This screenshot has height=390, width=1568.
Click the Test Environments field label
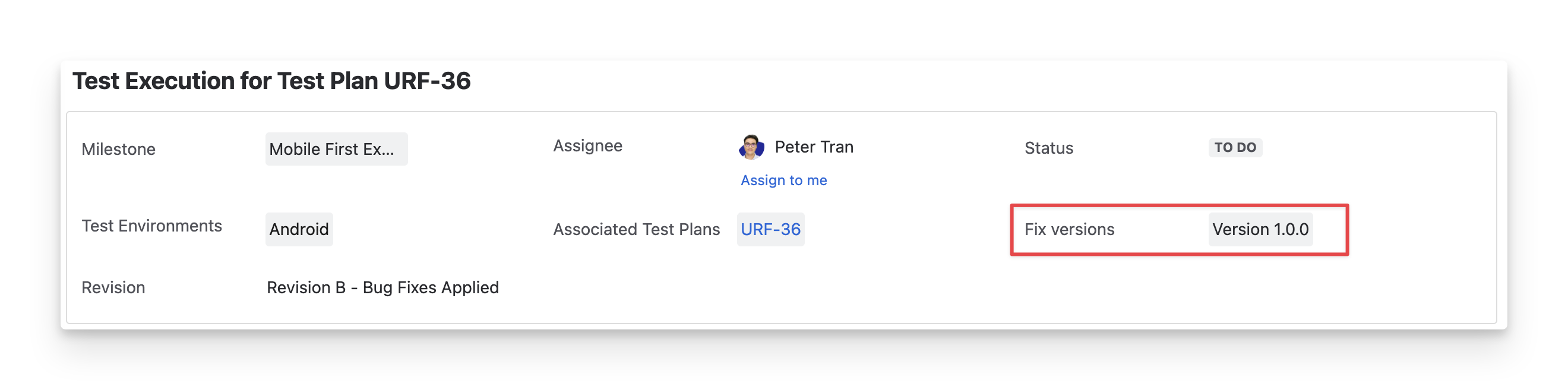[x=151, y=226]
